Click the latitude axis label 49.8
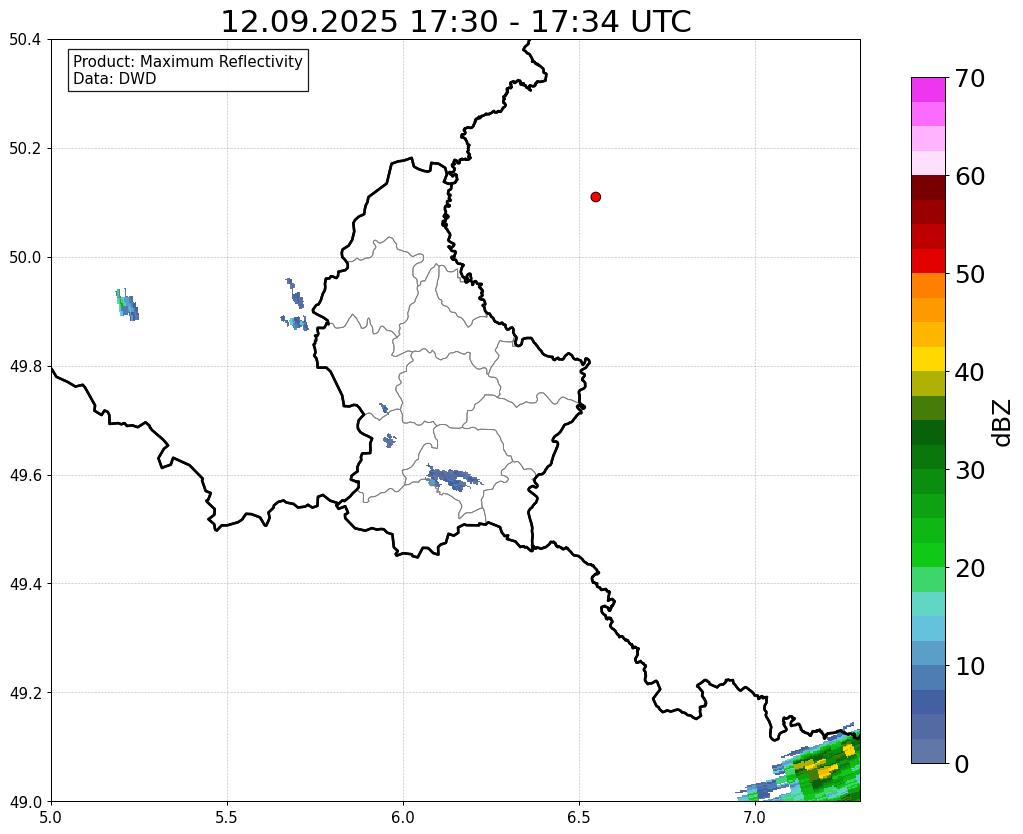This screenshot has height=834, width=1023. [x=25, y=367]
